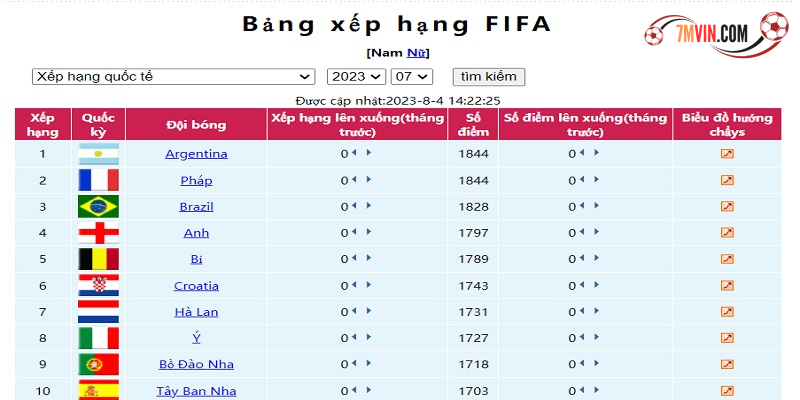
Task: Open the year 2023 dropdown
Action: click(x=356, y=77)
